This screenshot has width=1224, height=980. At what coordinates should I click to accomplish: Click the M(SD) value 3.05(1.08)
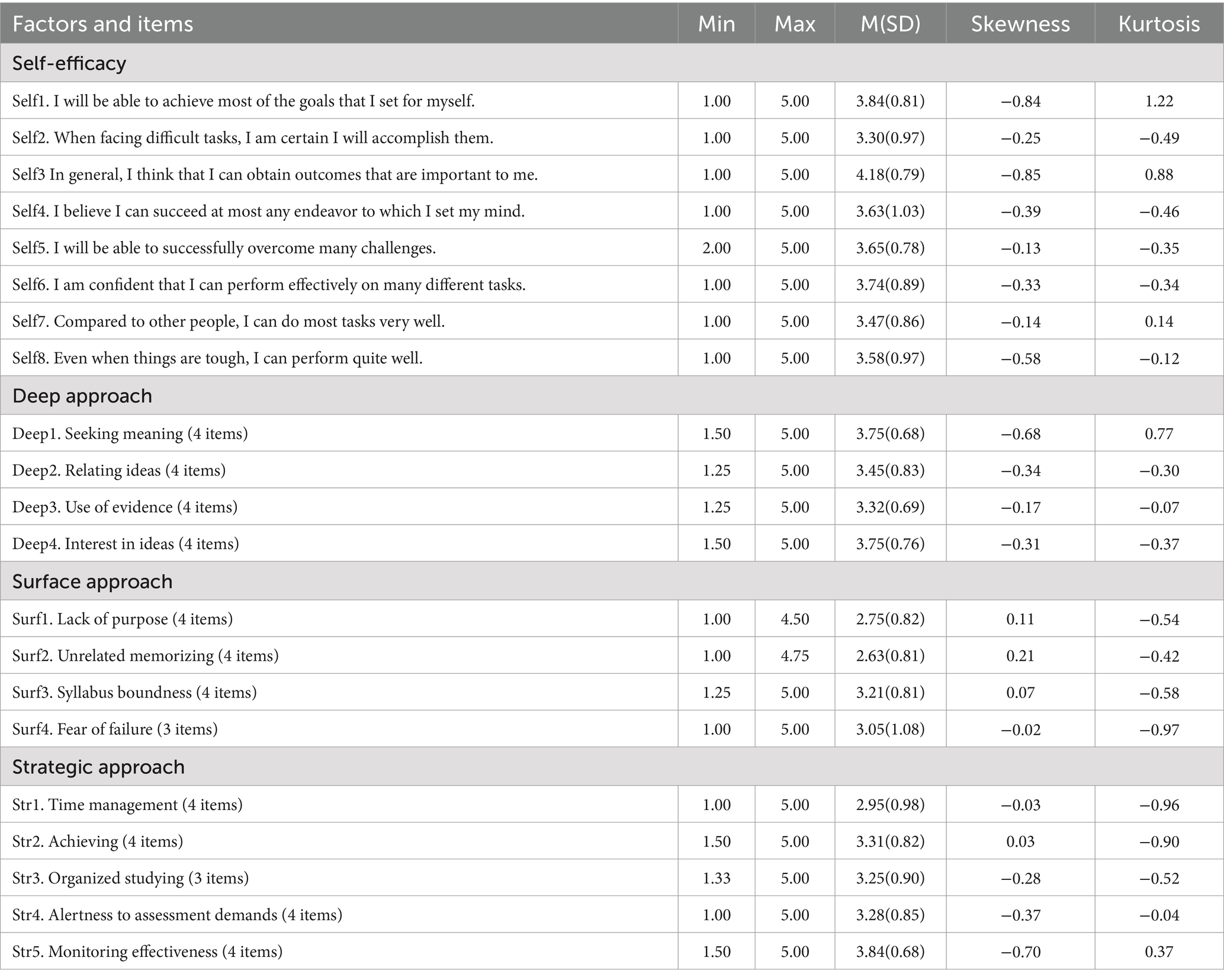point(890,730)
